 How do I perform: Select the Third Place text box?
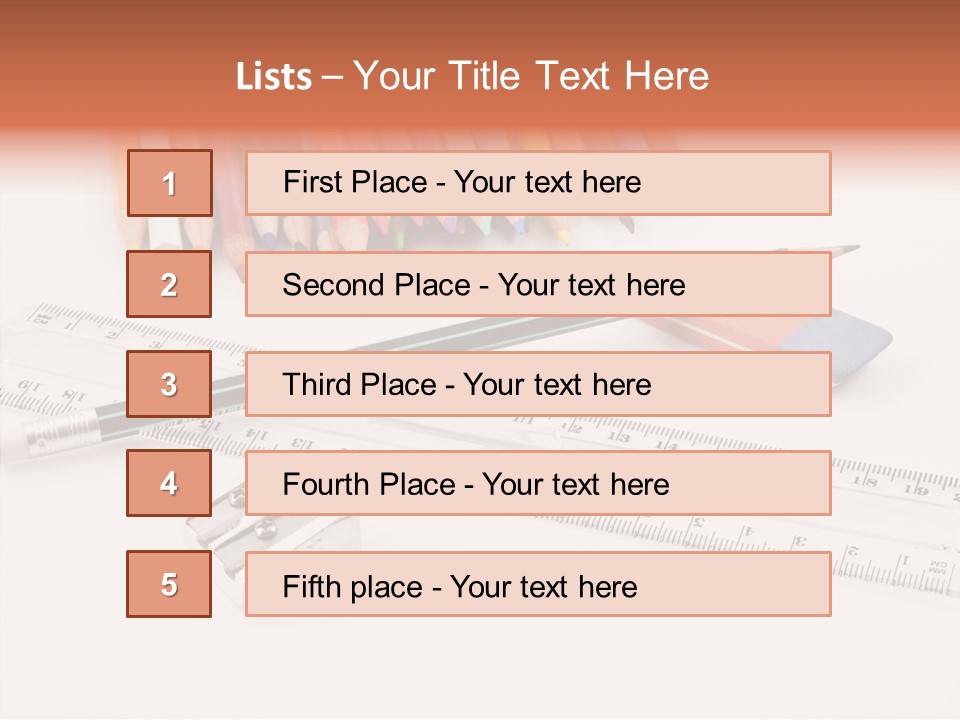point(538,384)
